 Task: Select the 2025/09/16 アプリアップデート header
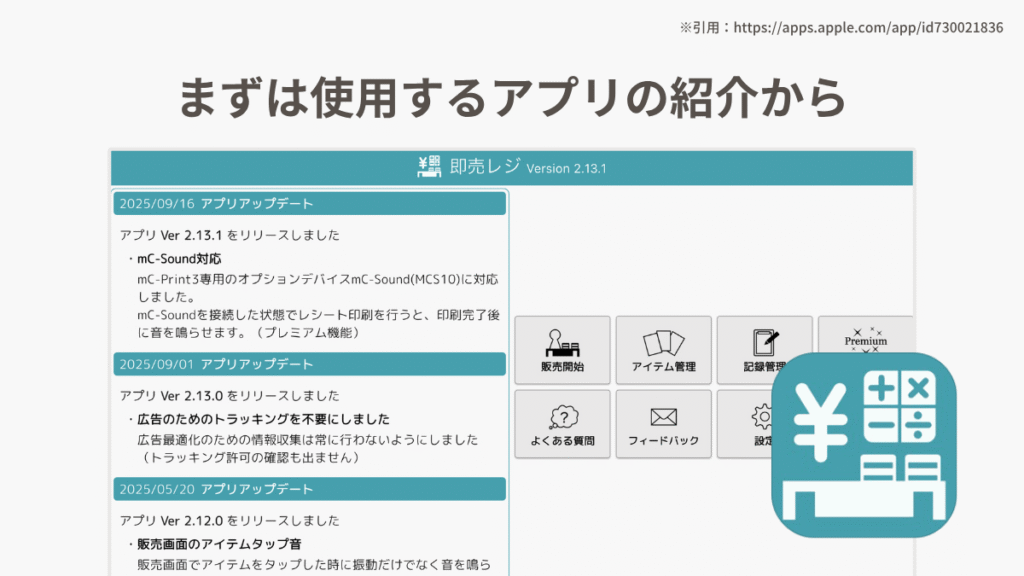309,204
